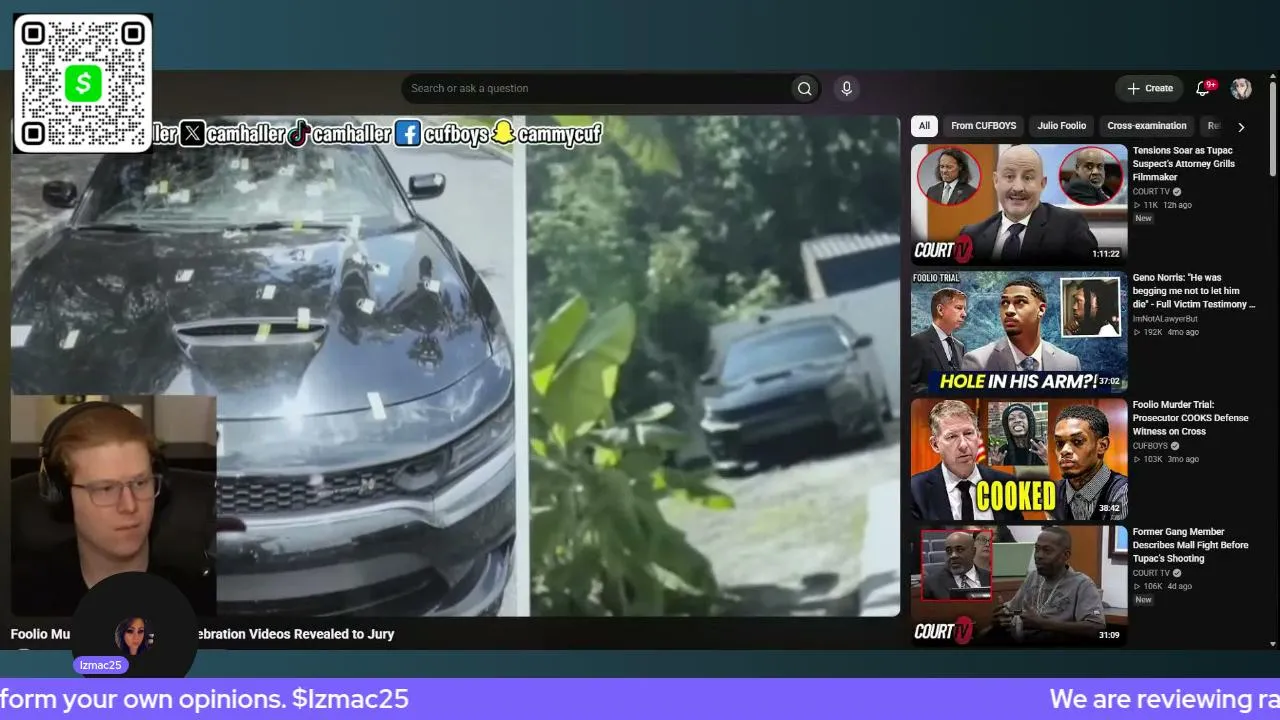1280x720 pixels.
Task: Open the account avatar menu
Action: coord(1241,89)
